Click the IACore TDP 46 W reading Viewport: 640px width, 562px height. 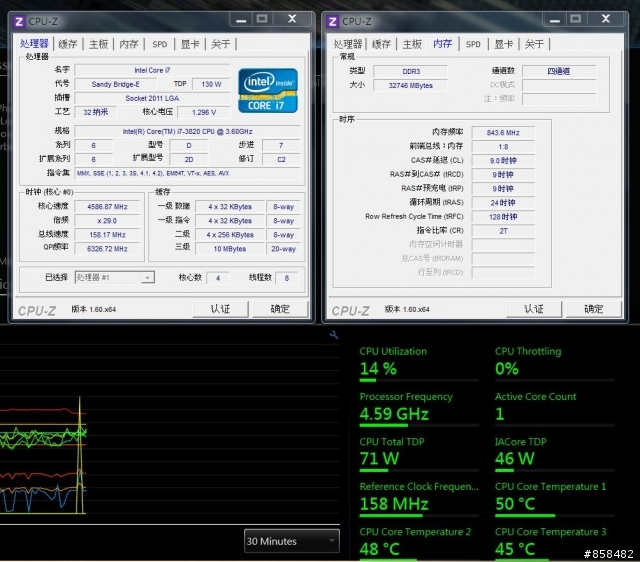point(515,459)
